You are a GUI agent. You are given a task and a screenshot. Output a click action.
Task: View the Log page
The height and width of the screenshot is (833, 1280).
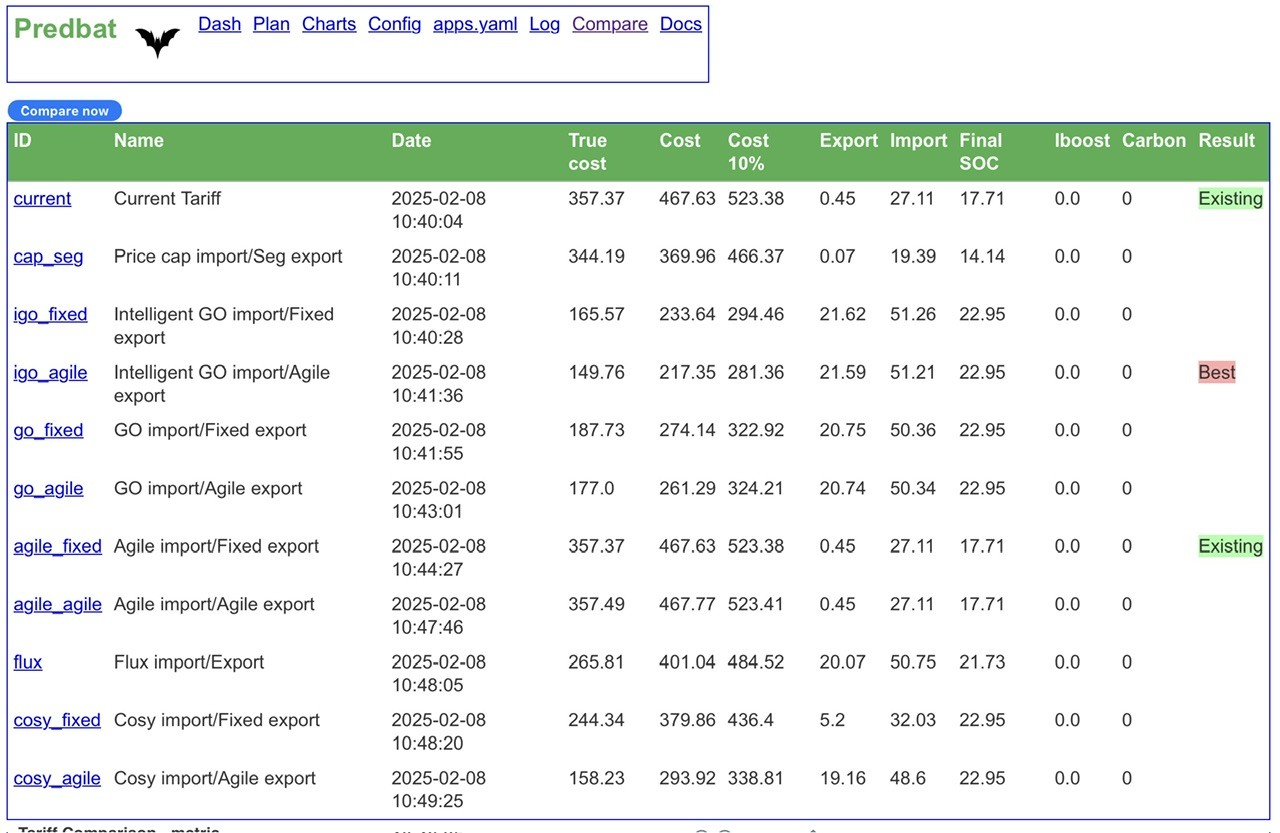click(x=544, y=24)
